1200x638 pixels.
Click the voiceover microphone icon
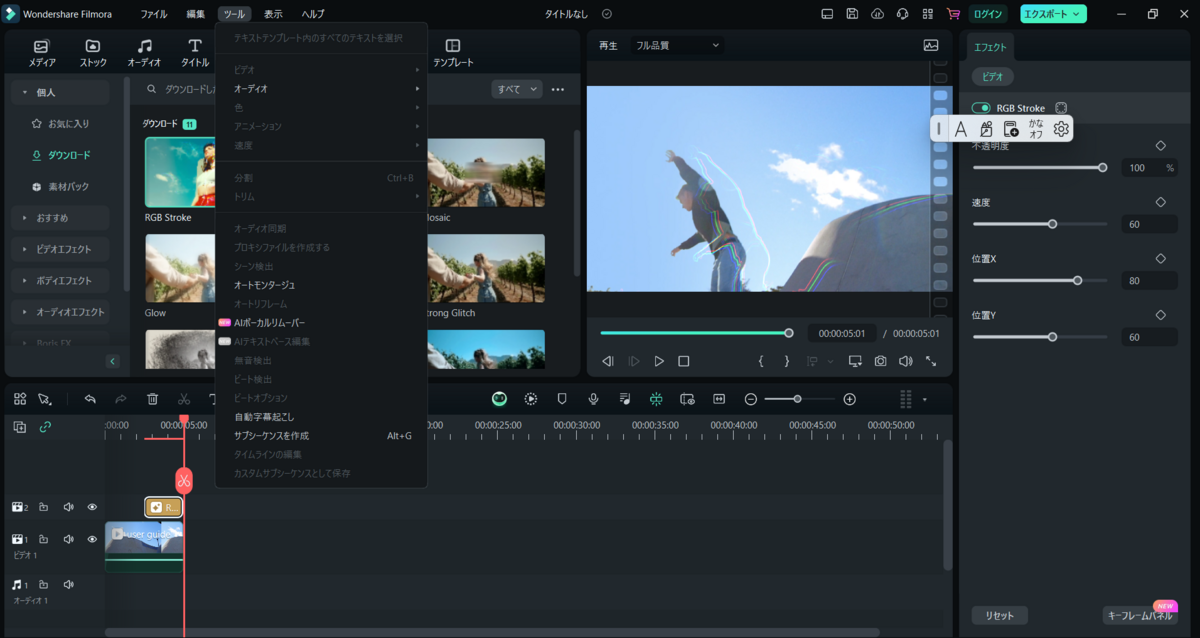[x=593, y=399]
